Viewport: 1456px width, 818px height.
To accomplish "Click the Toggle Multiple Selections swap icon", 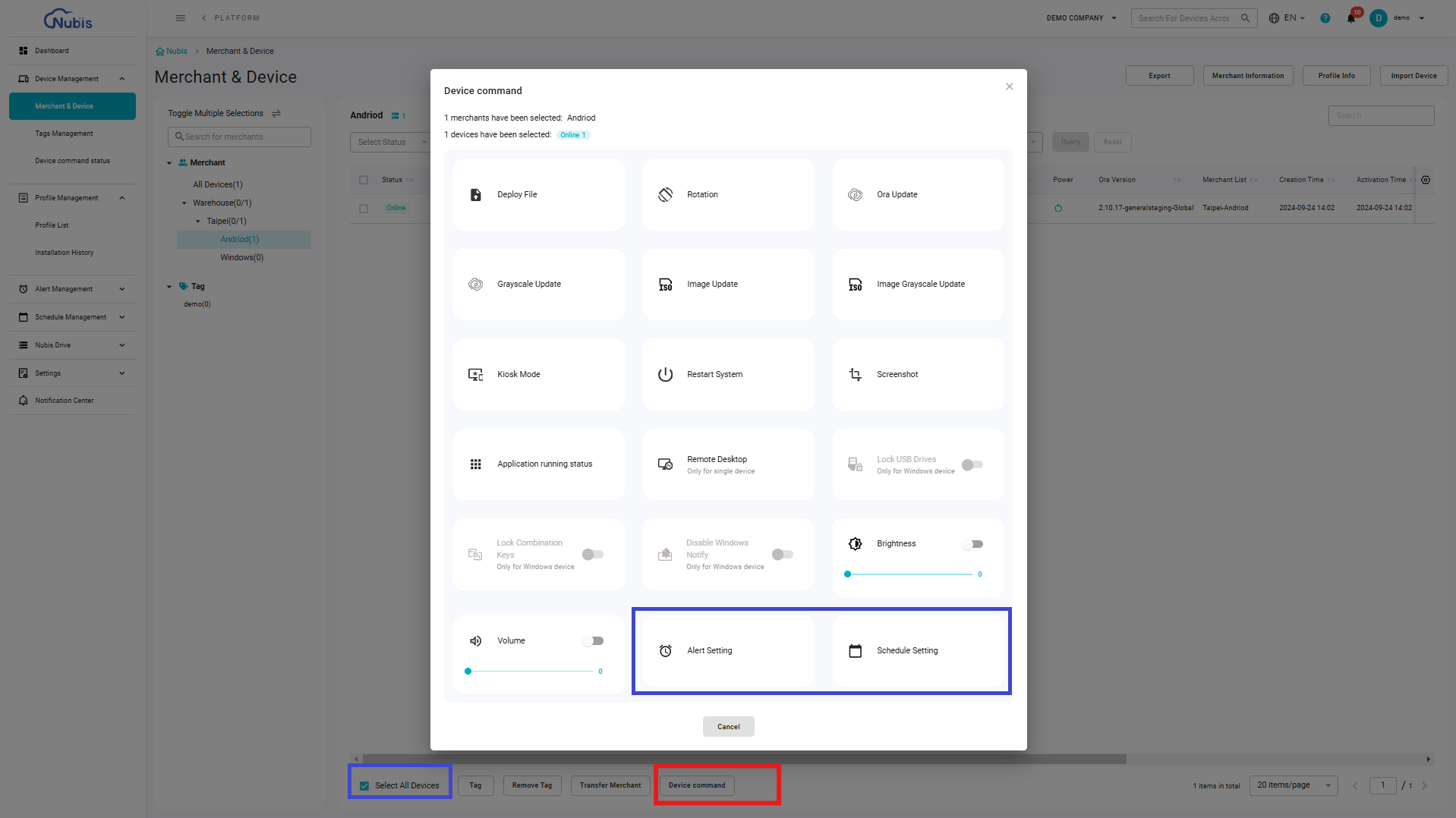I will 276,113.
